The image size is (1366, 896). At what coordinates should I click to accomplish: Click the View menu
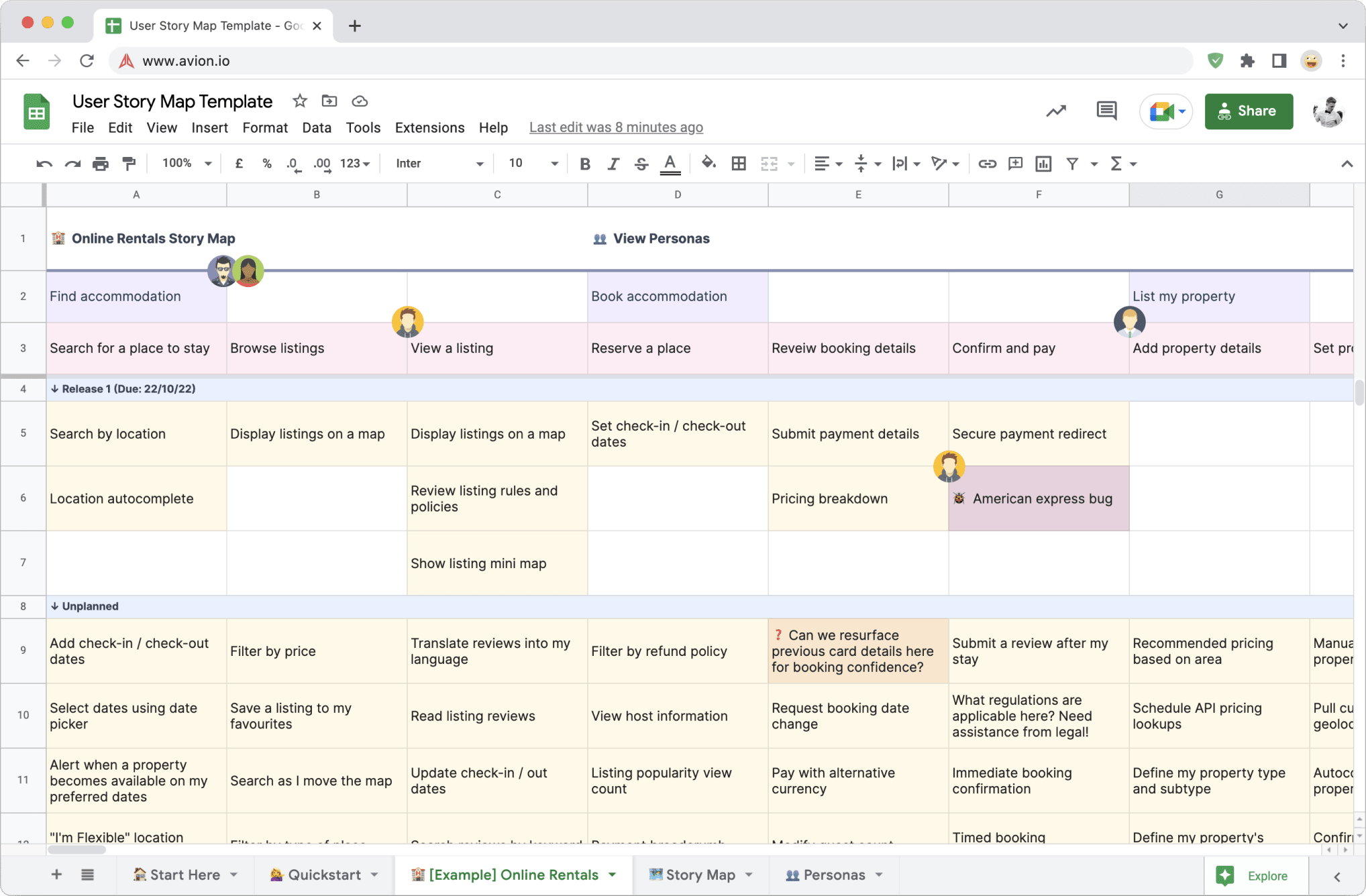pyautogui.click(x=160, y=127)
